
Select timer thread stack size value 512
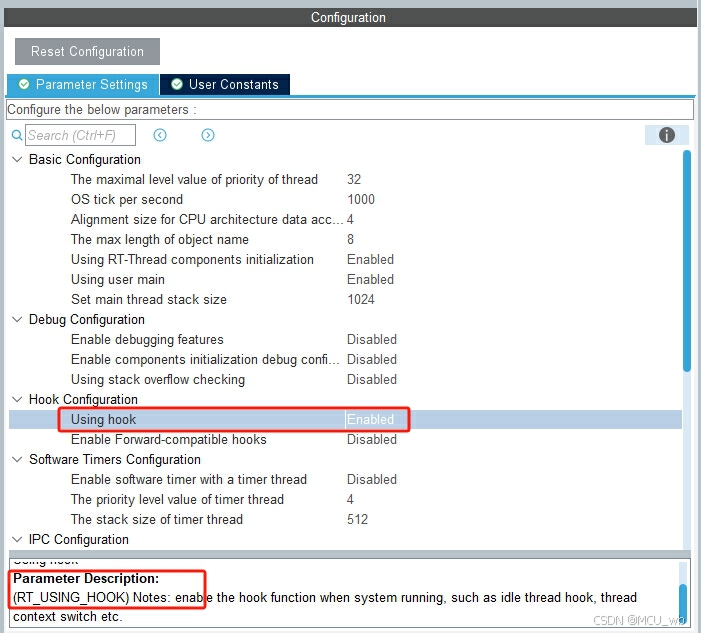pos(358,519)
